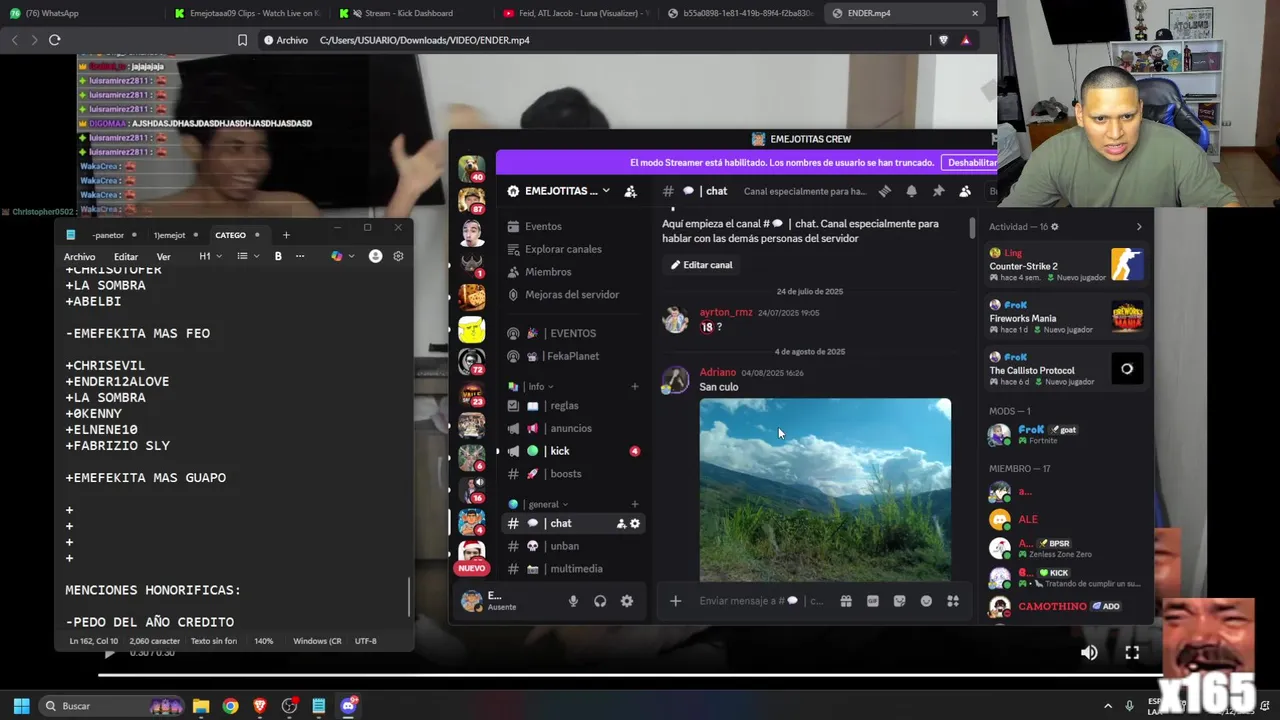
Task: Add a channel to Info category
Action: [634, 386]
